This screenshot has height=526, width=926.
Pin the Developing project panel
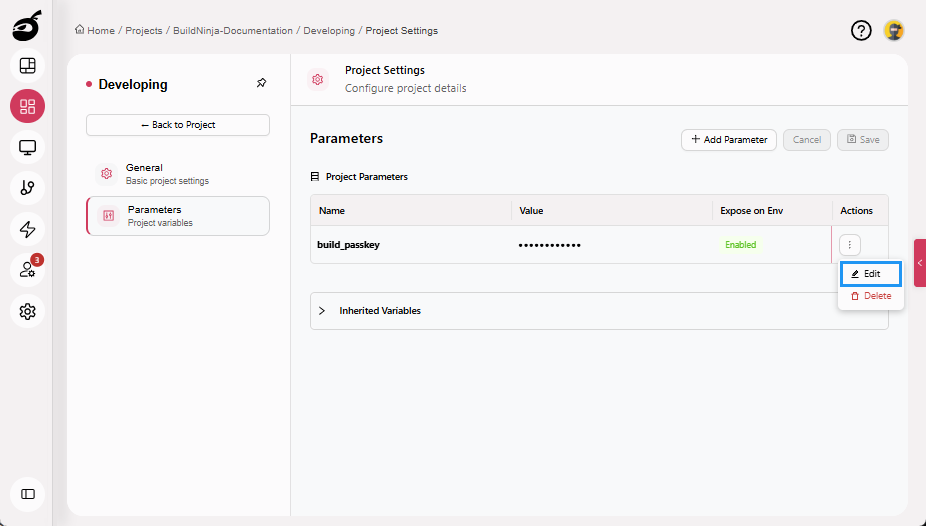pos(262,83)
